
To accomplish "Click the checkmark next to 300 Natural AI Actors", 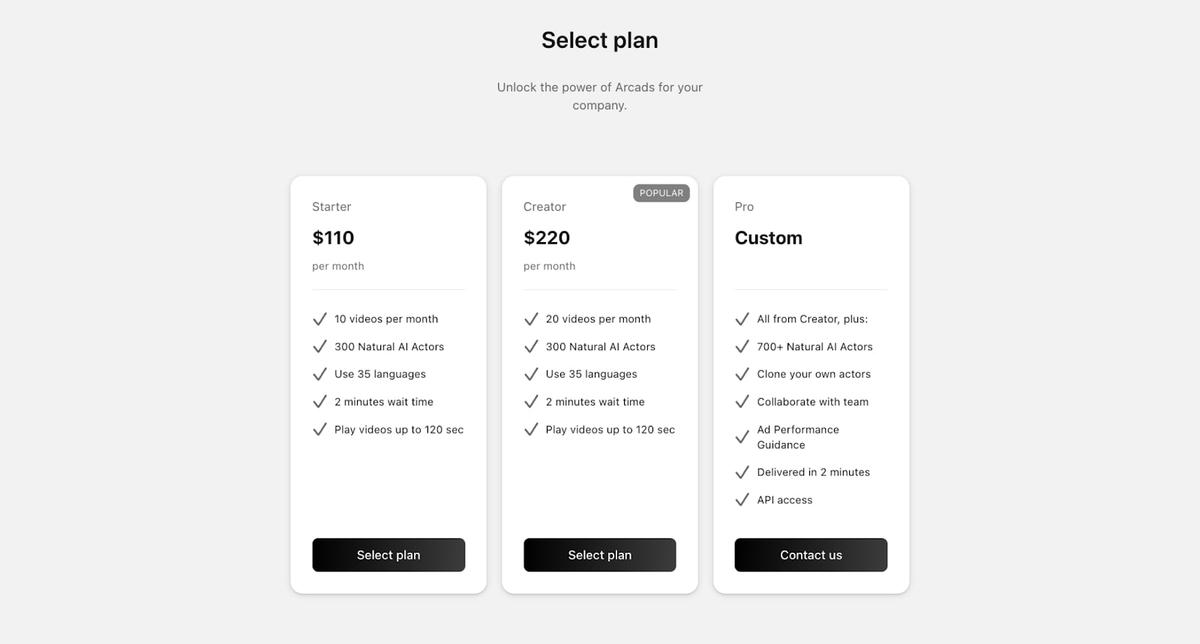I will point(320,346).
